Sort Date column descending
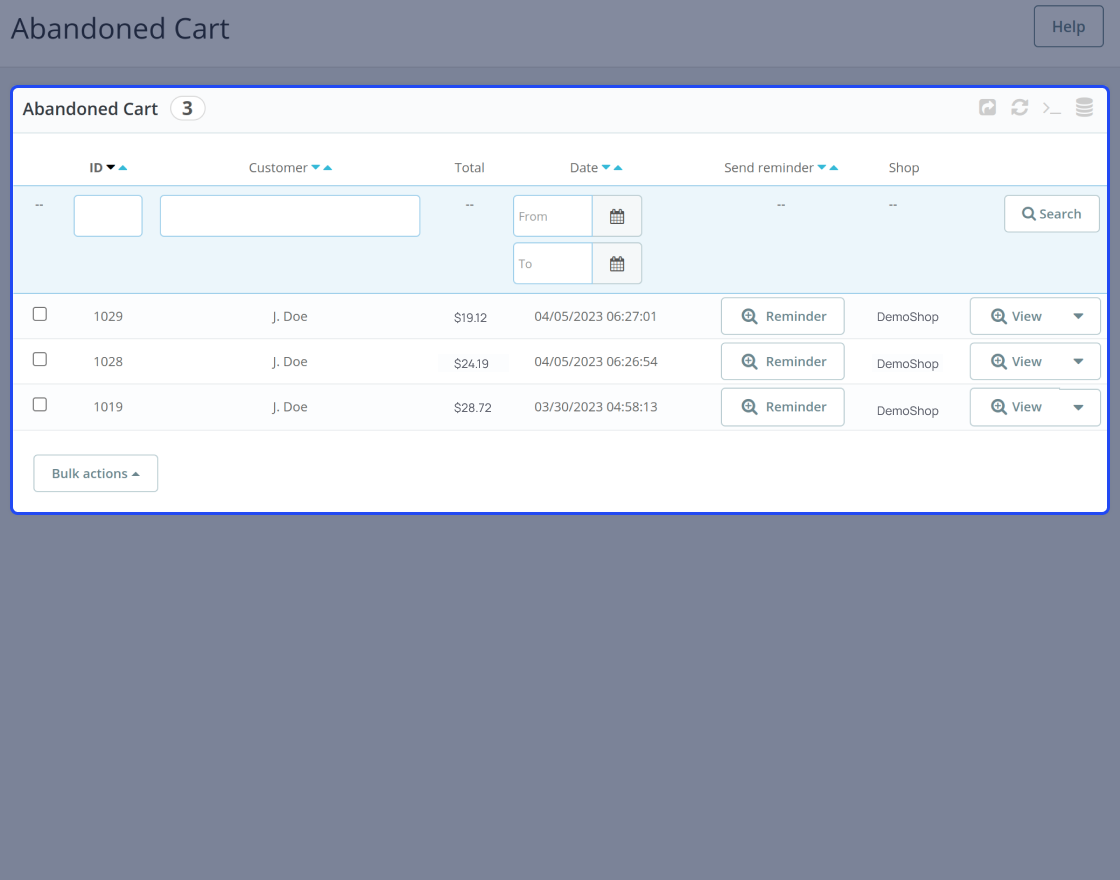This screenshot has width=1120, height=880. click(x=606, y=167)
